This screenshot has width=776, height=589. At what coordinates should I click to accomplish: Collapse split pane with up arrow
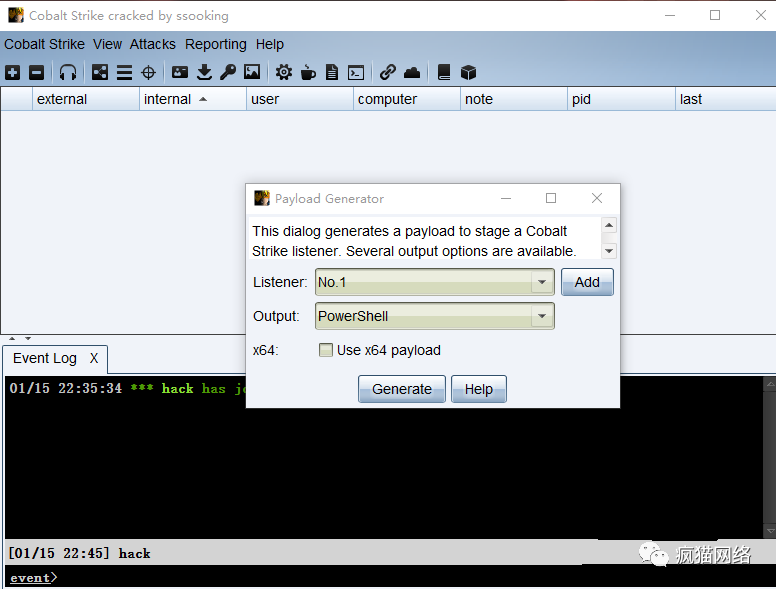click(x=12, y=339)
